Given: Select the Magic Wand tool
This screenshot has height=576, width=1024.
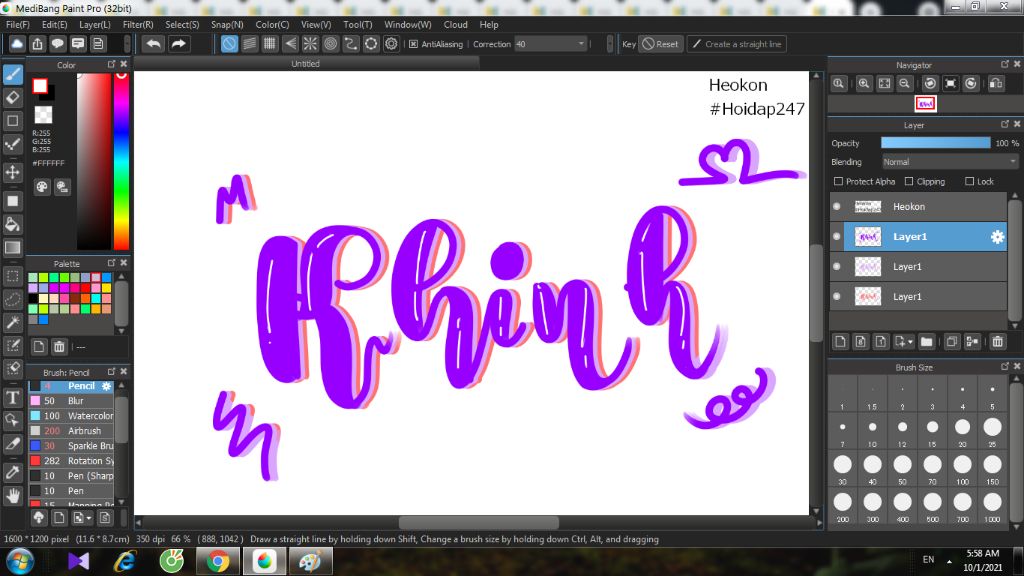Looking at the screenshot, I should click(12, 322).
